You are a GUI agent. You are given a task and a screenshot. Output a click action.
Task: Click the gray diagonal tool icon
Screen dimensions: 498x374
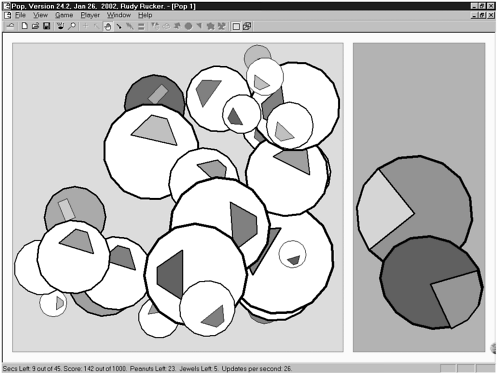click(x=130, y=26)
